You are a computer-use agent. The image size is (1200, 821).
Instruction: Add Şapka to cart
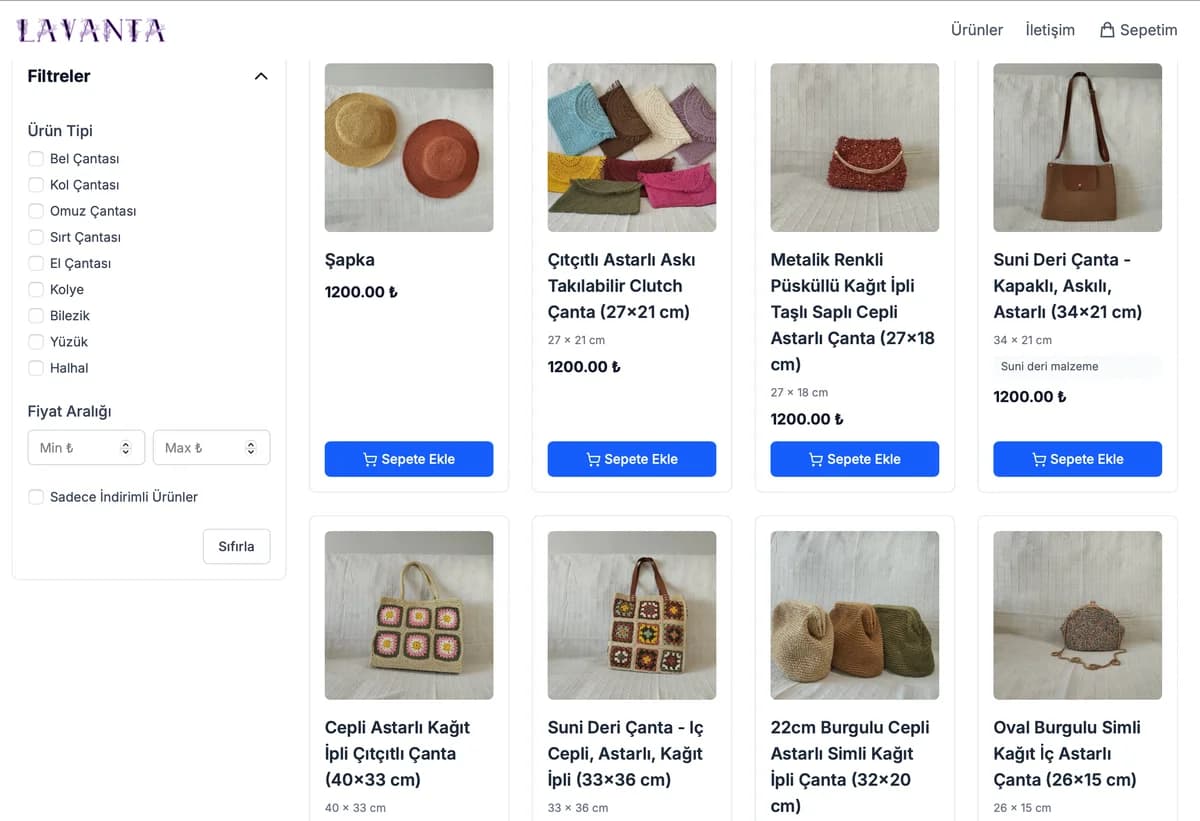click(x=409, y=459)
